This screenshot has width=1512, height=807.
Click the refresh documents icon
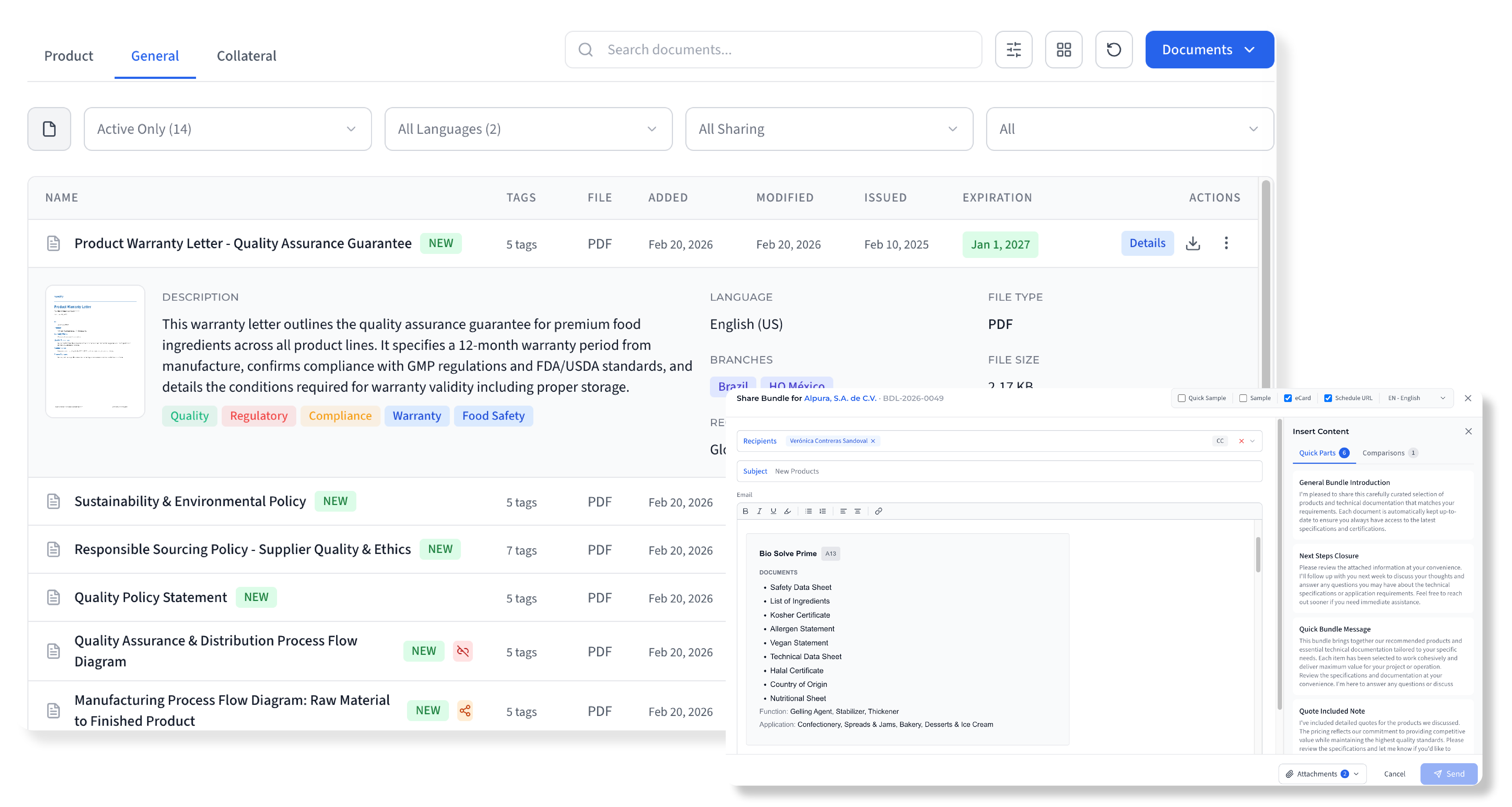1114,50
